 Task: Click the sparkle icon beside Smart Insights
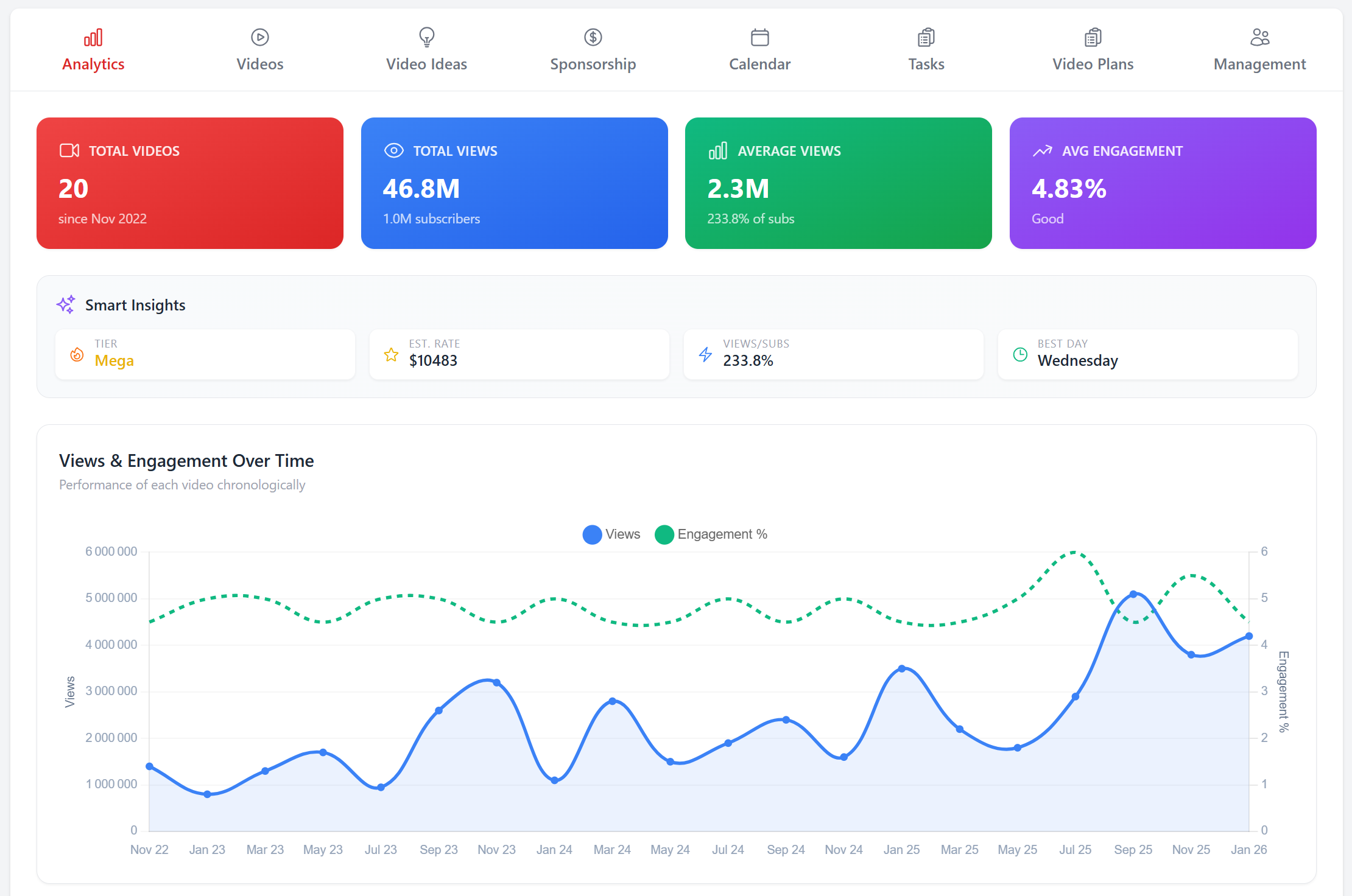click(66, 304)
